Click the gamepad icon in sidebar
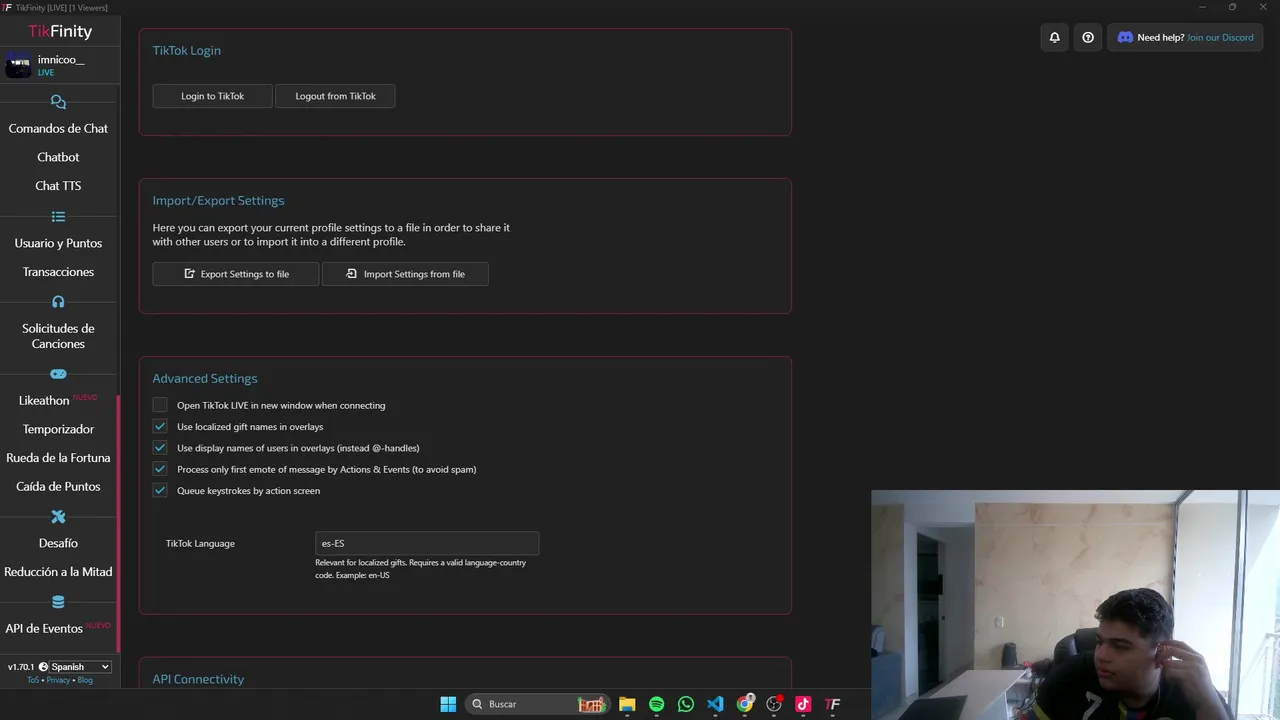The width and height of the screenshot is (1280, 720). click(x=58, y=374)
